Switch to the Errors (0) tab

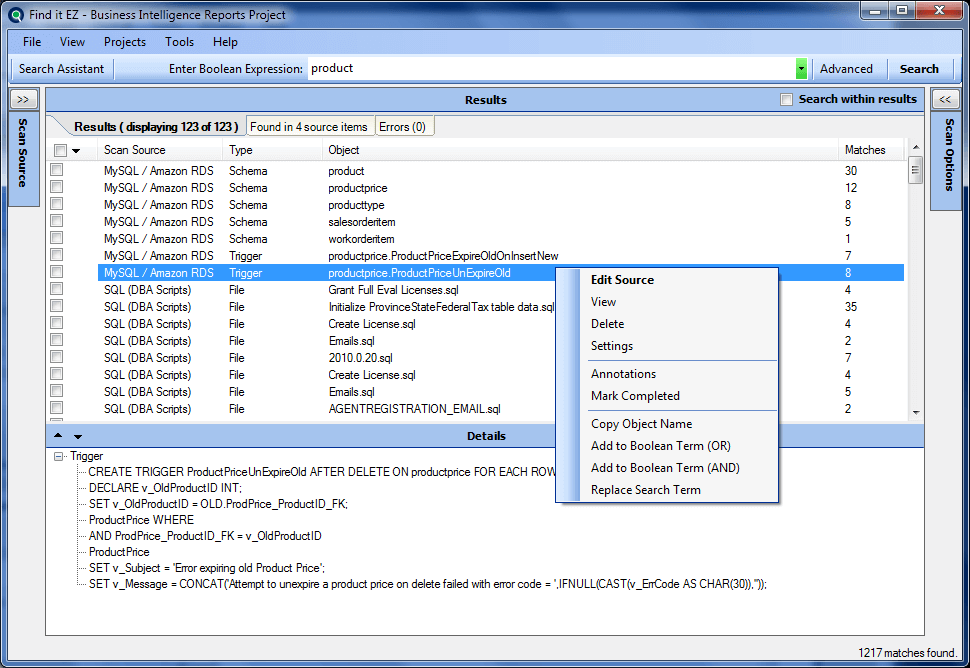point(402,127)
